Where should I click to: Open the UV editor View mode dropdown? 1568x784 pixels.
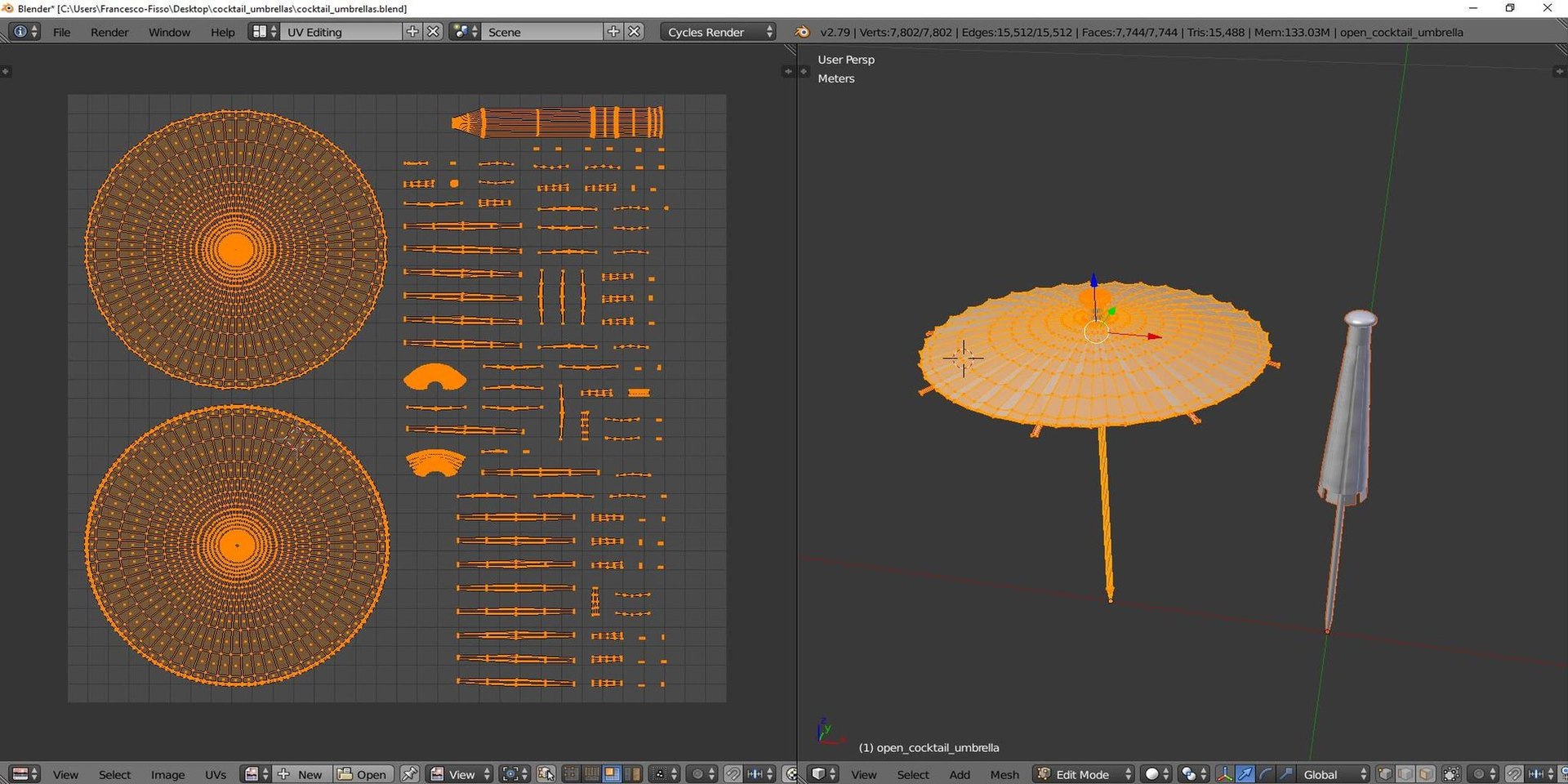[461, 773]
